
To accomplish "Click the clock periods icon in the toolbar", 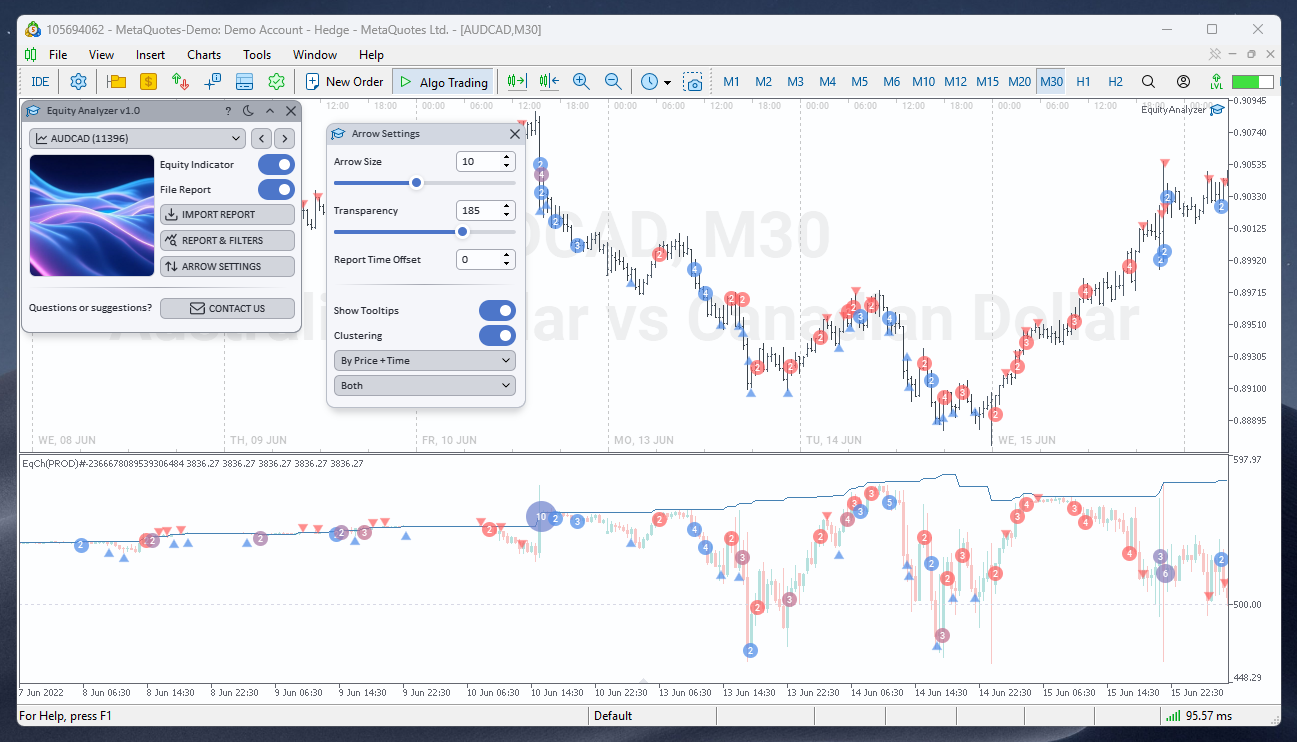I will click(x=650, y=82).
